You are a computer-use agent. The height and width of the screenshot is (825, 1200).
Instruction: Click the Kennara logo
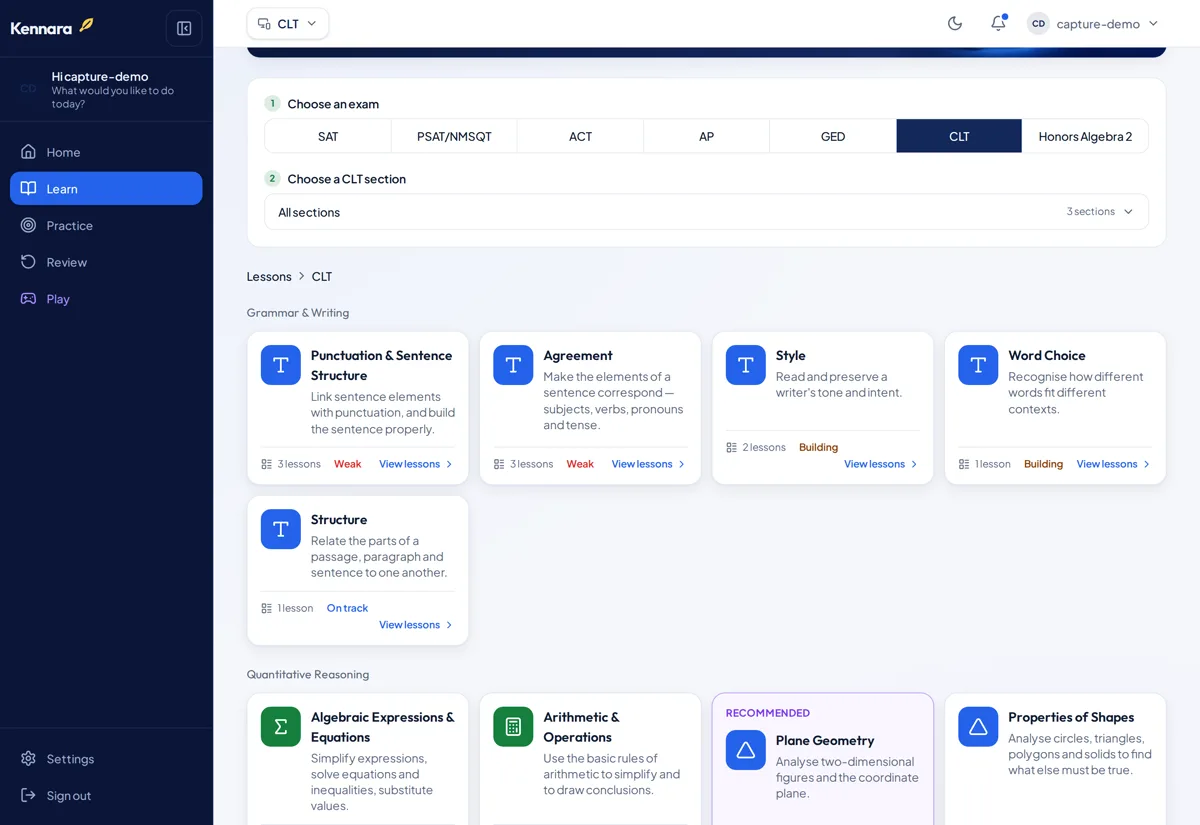pos(52,27)
